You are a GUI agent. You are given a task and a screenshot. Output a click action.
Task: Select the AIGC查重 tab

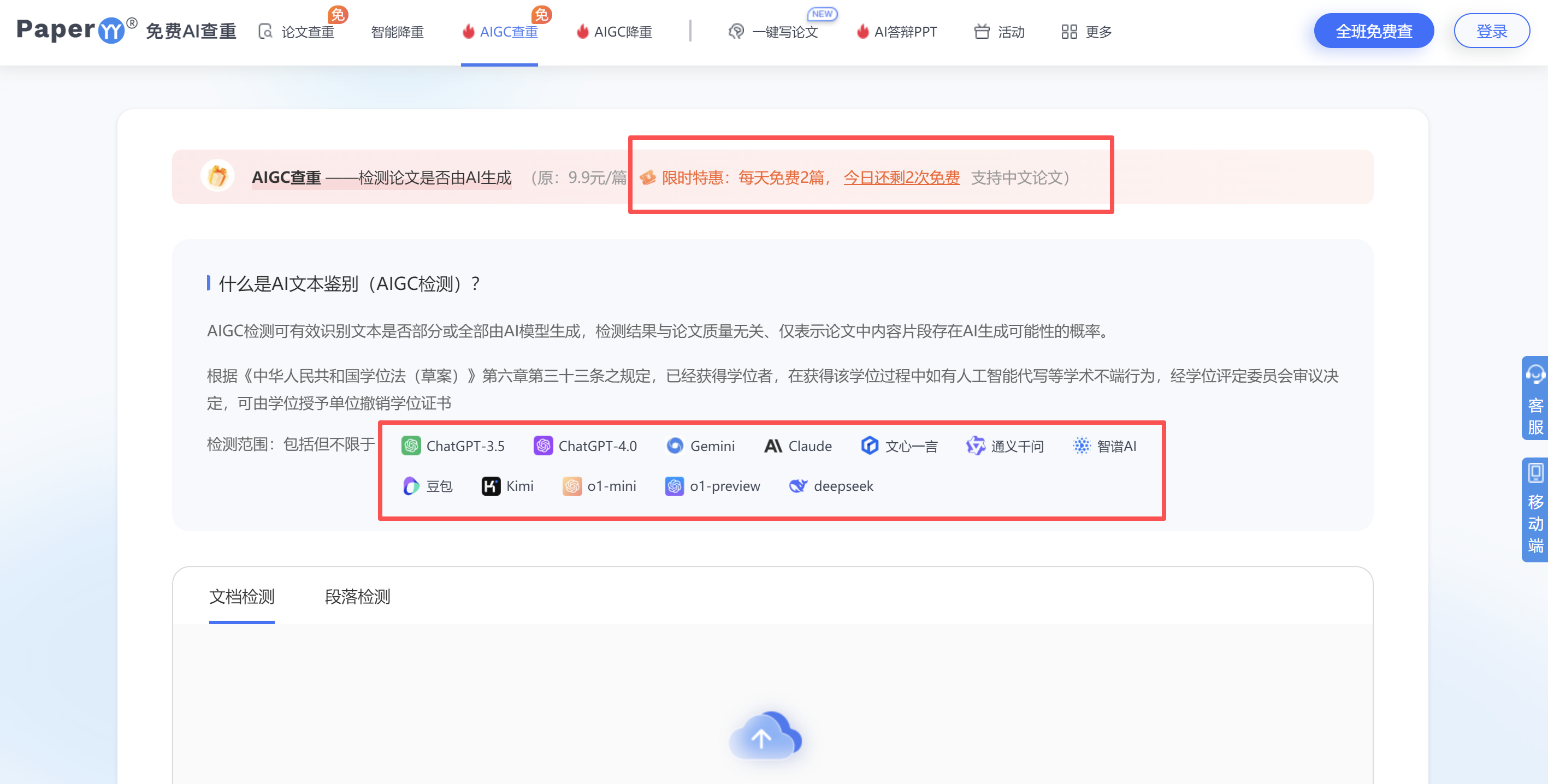tap(509, 32)
